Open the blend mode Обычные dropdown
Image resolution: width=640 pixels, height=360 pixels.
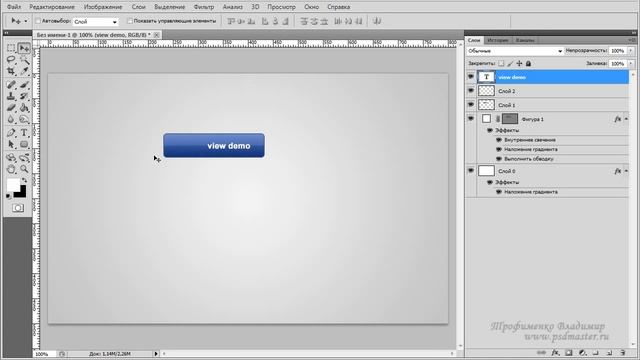click(x=515, y=51)
